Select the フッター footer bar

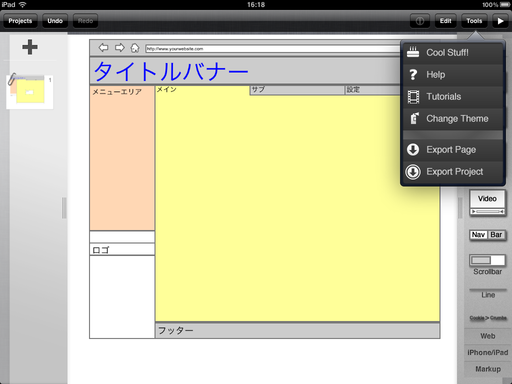click(x=297, y=330)
